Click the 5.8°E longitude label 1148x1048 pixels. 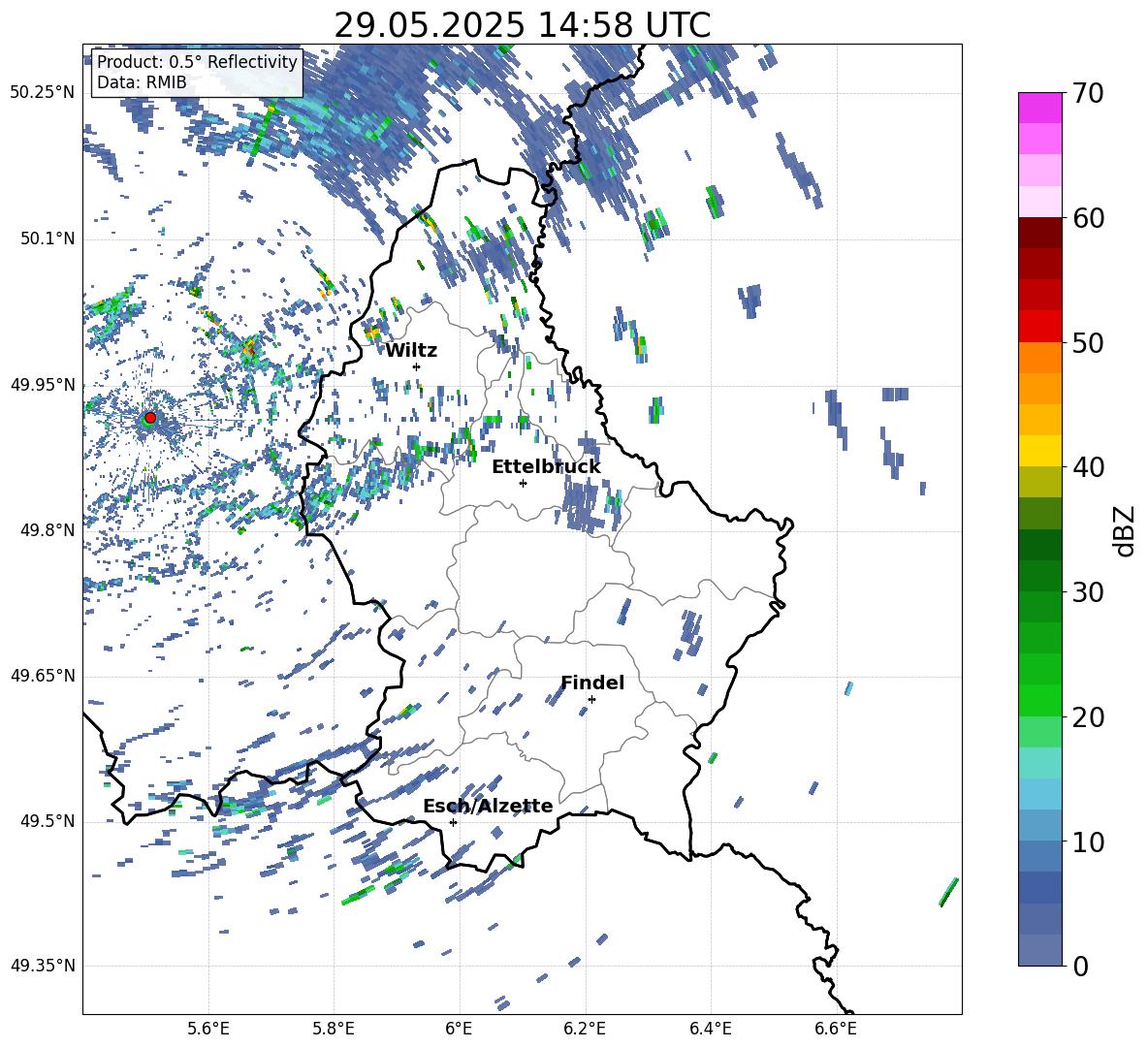click(x=334, y=1030)
